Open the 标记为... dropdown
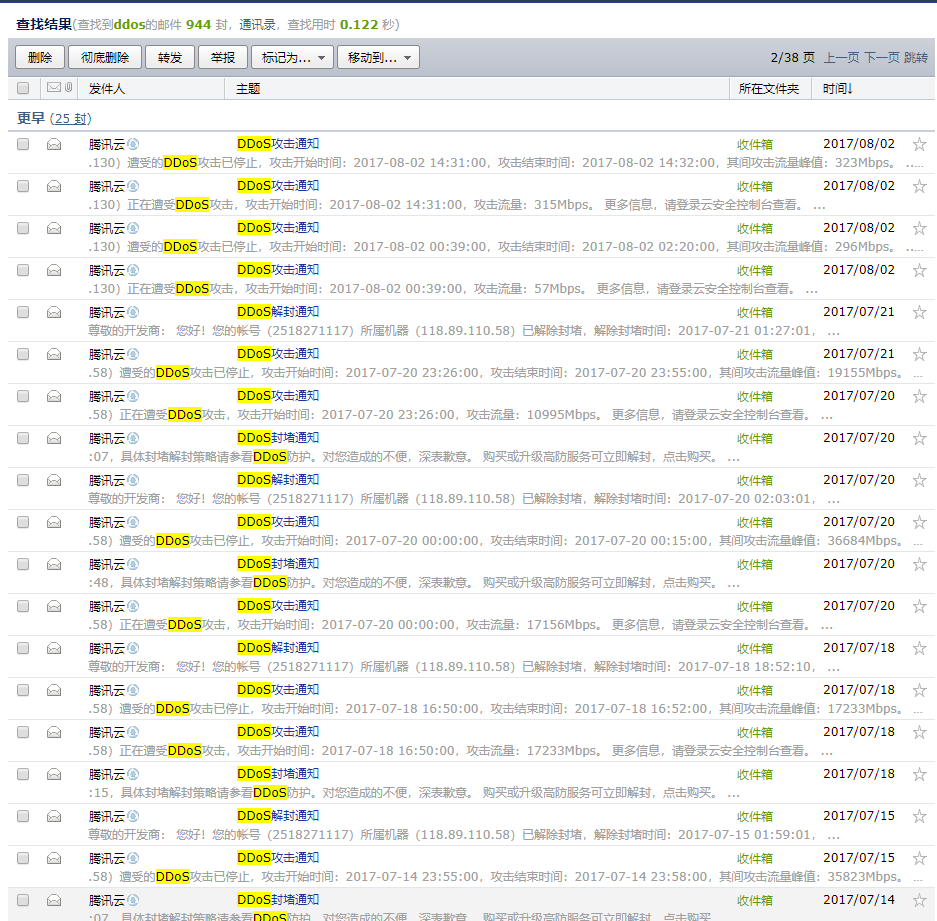This screenshot has height=921, width=937. pyautogui.click(x=292, y=58)
